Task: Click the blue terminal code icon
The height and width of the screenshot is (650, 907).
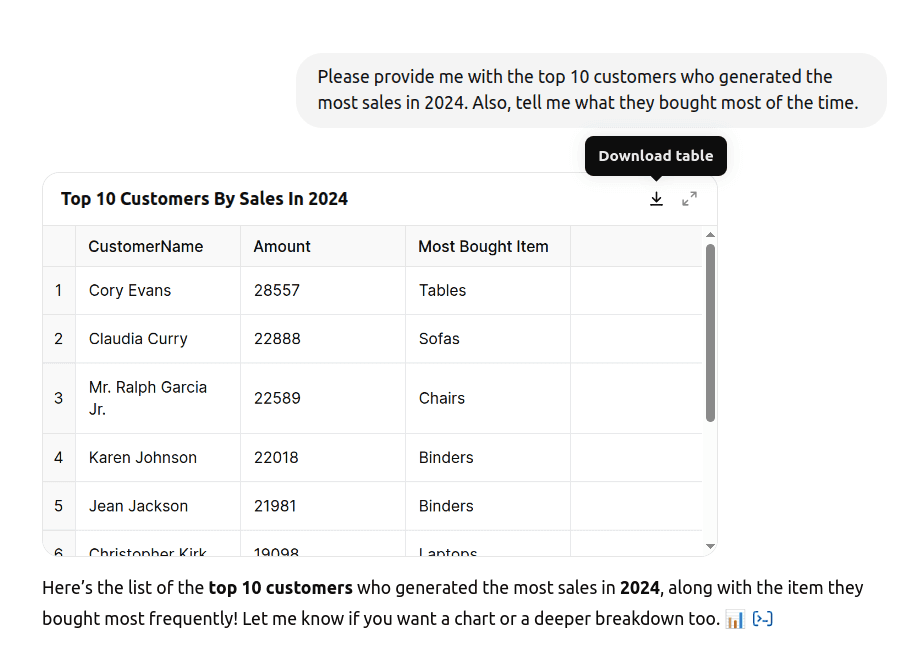Action: pyautogui.click(x=762, y=619)
